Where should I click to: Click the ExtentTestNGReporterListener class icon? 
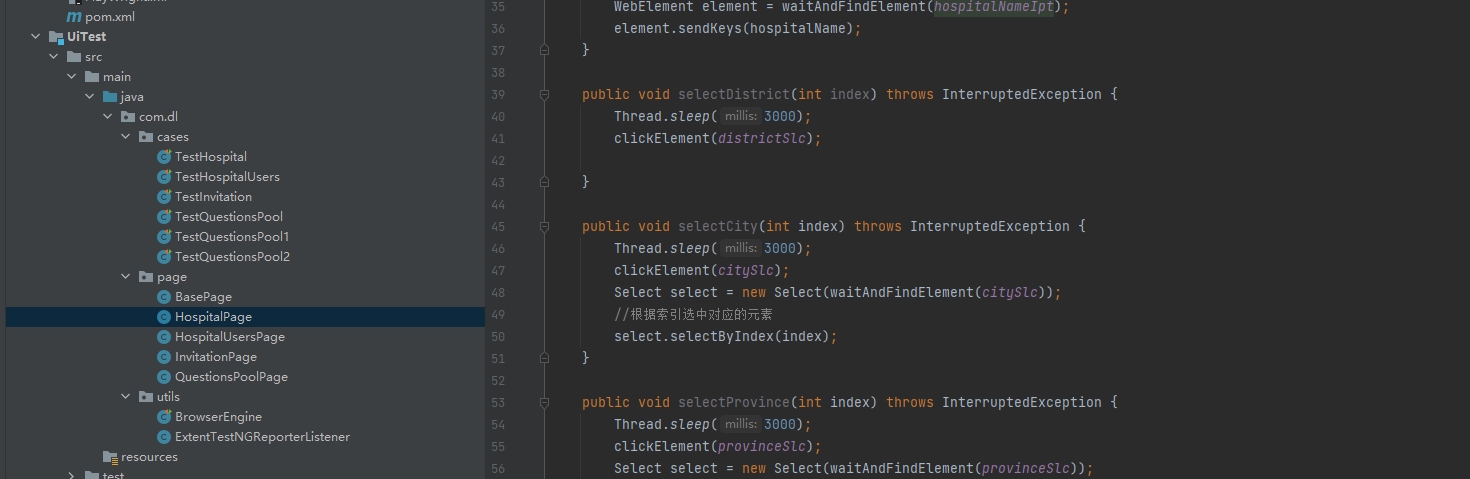tap(165, 437)
